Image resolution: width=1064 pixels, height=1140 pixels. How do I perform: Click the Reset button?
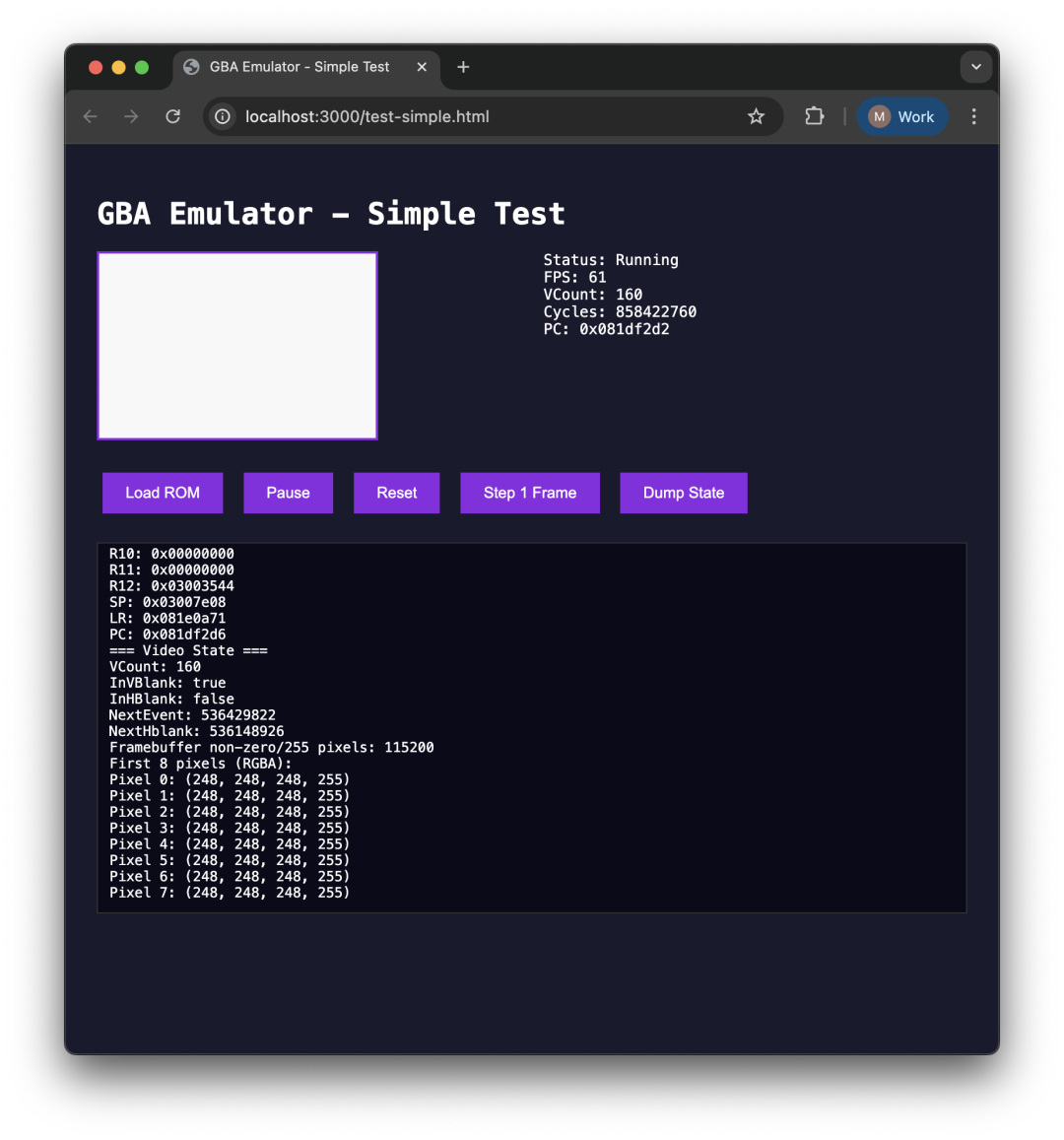tap(397, 493)
